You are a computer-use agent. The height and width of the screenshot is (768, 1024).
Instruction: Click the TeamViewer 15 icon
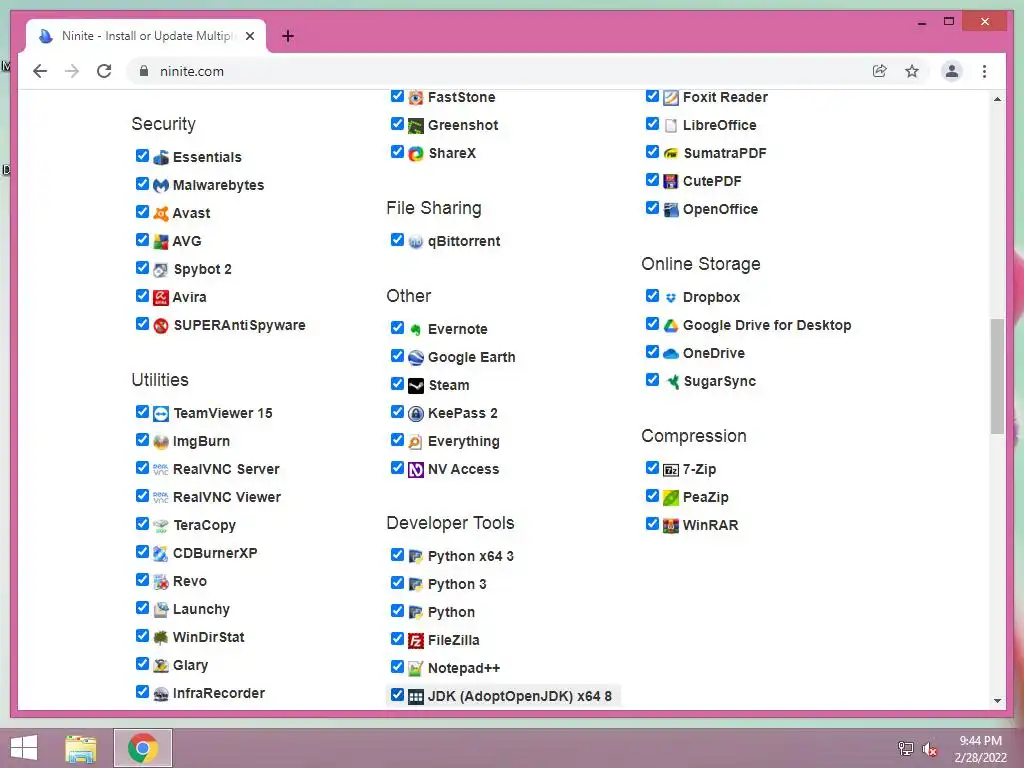pos(161,414)
